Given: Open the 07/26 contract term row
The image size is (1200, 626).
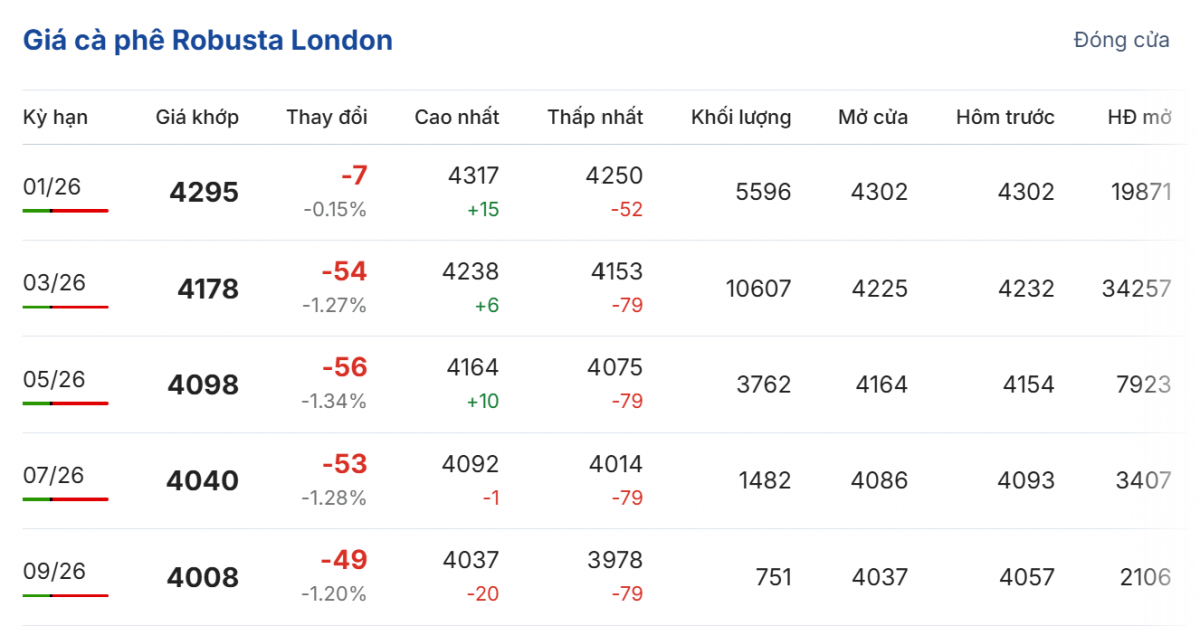Looking at the screenshot, I should pyautogui.click(x=54, y=475).
